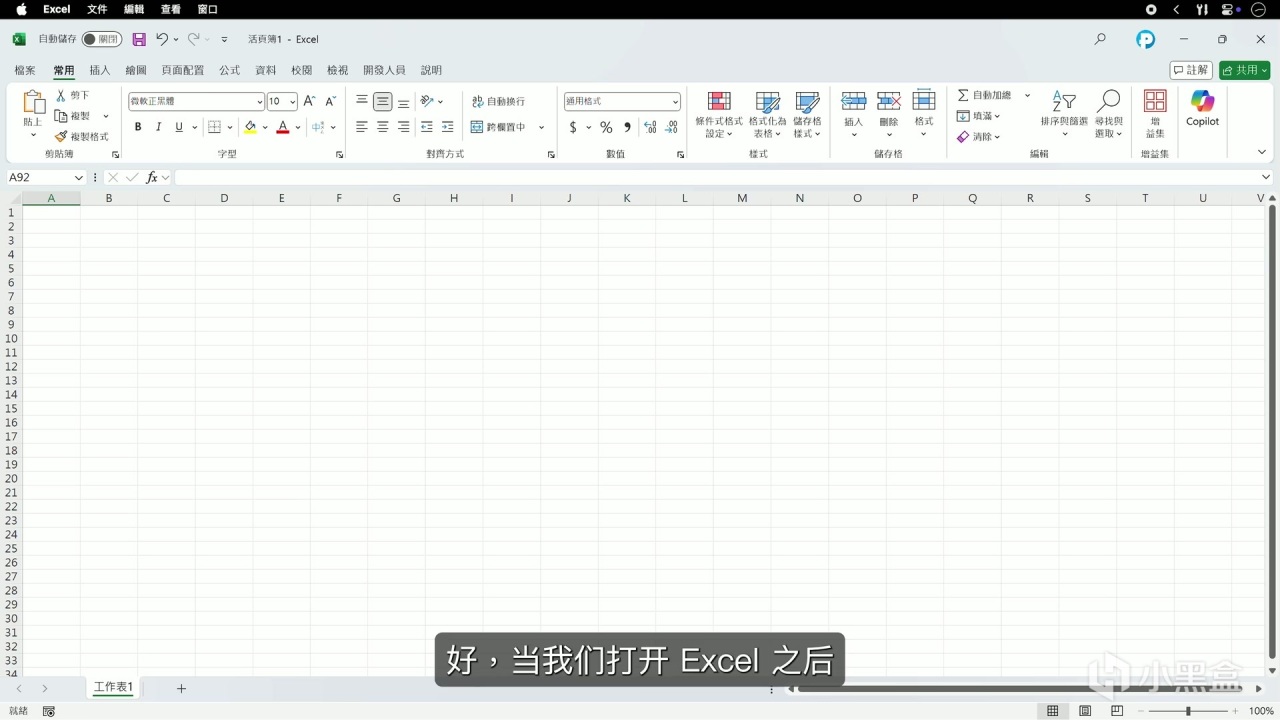Switch to the 開發人員 Developer tab
Viewport: 1280px width, 720px height.
coord(384,70)
